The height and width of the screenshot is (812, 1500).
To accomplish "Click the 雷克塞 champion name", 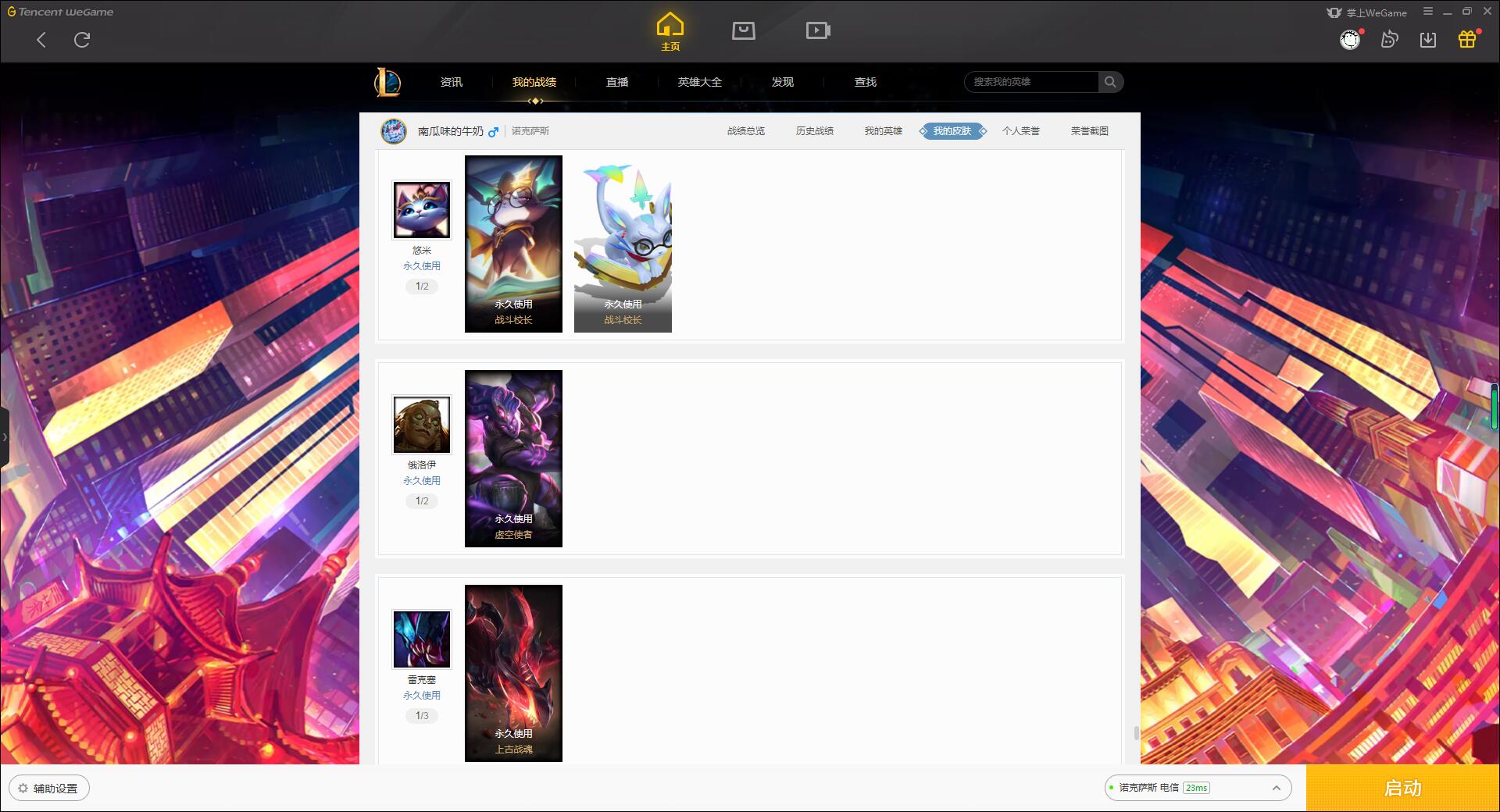I will pyautogui.click(x=422, y=680).
